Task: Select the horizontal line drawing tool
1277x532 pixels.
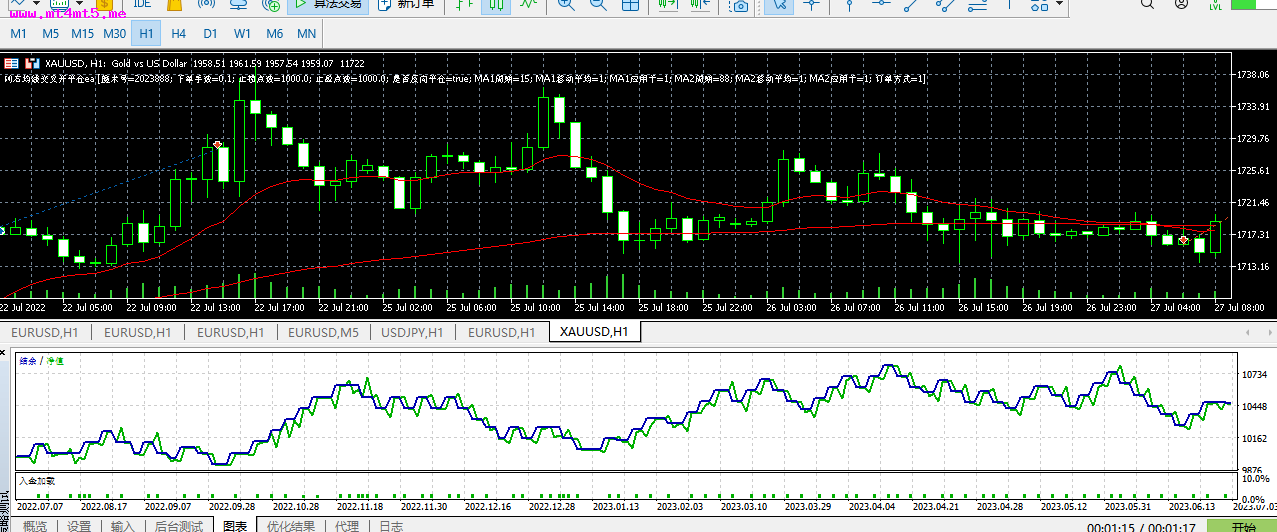Action: tap(882, 5)
